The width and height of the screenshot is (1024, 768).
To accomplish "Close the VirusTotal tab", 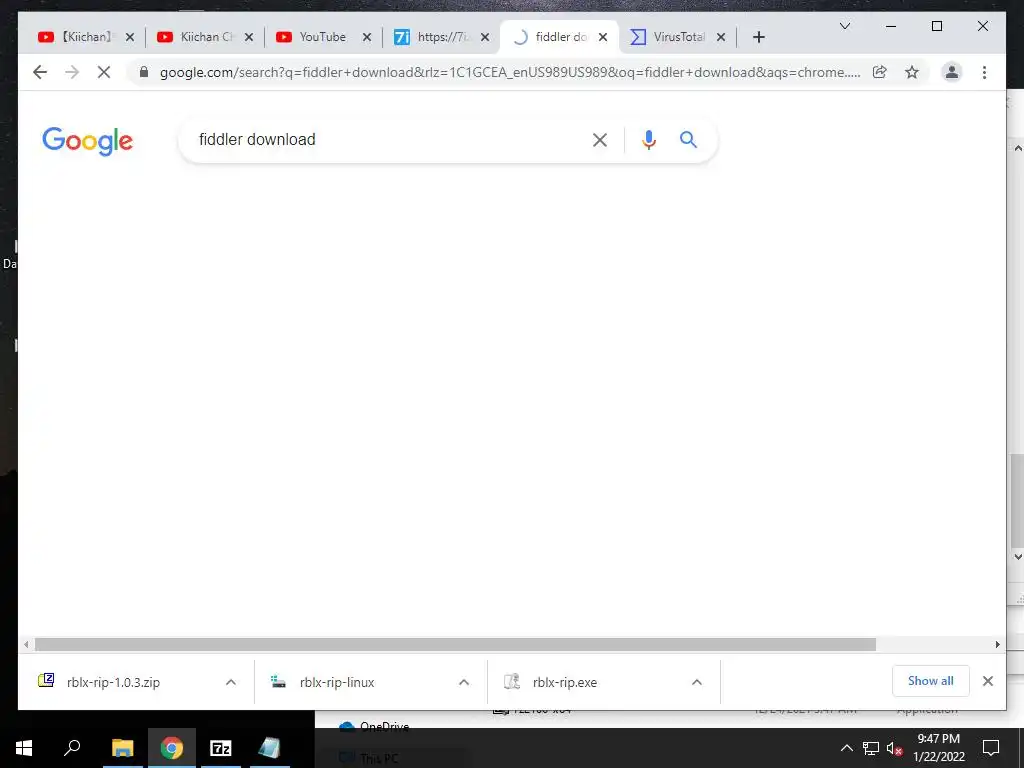I will 721,37.
